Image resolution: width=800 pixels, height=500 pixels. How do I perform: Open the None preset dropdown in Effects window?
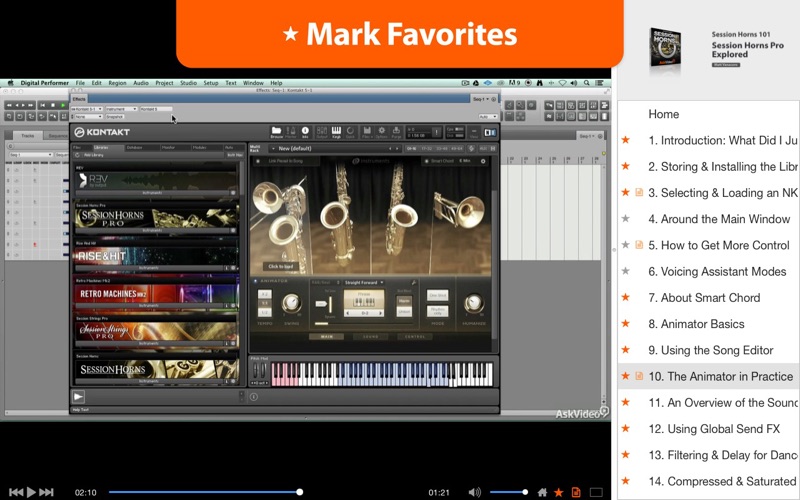(x=87, y=116)
